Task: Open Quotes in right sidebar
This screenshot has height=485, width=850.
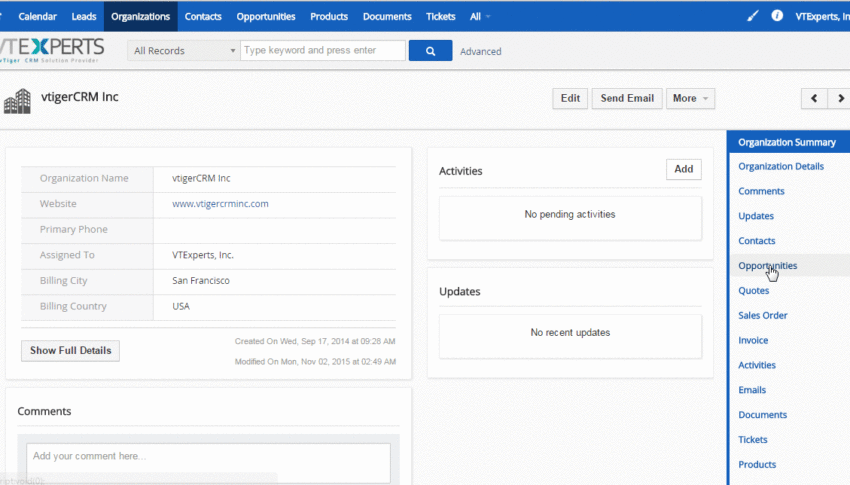Action: pyautogui.click(x=754, y=291)
